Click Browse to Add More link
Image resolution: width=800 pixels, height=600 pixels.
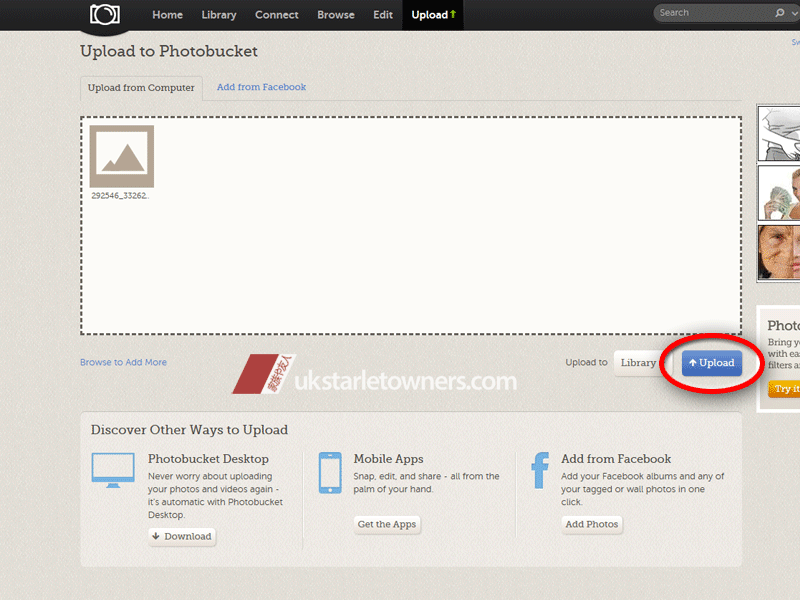(x=123, y=362)
